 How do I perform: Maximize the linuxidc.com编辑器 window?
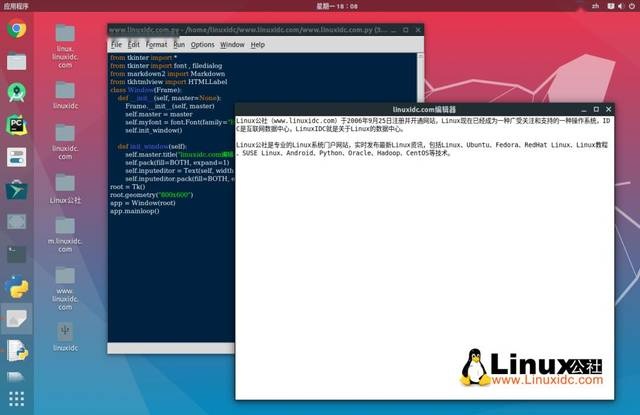[596, 109]
